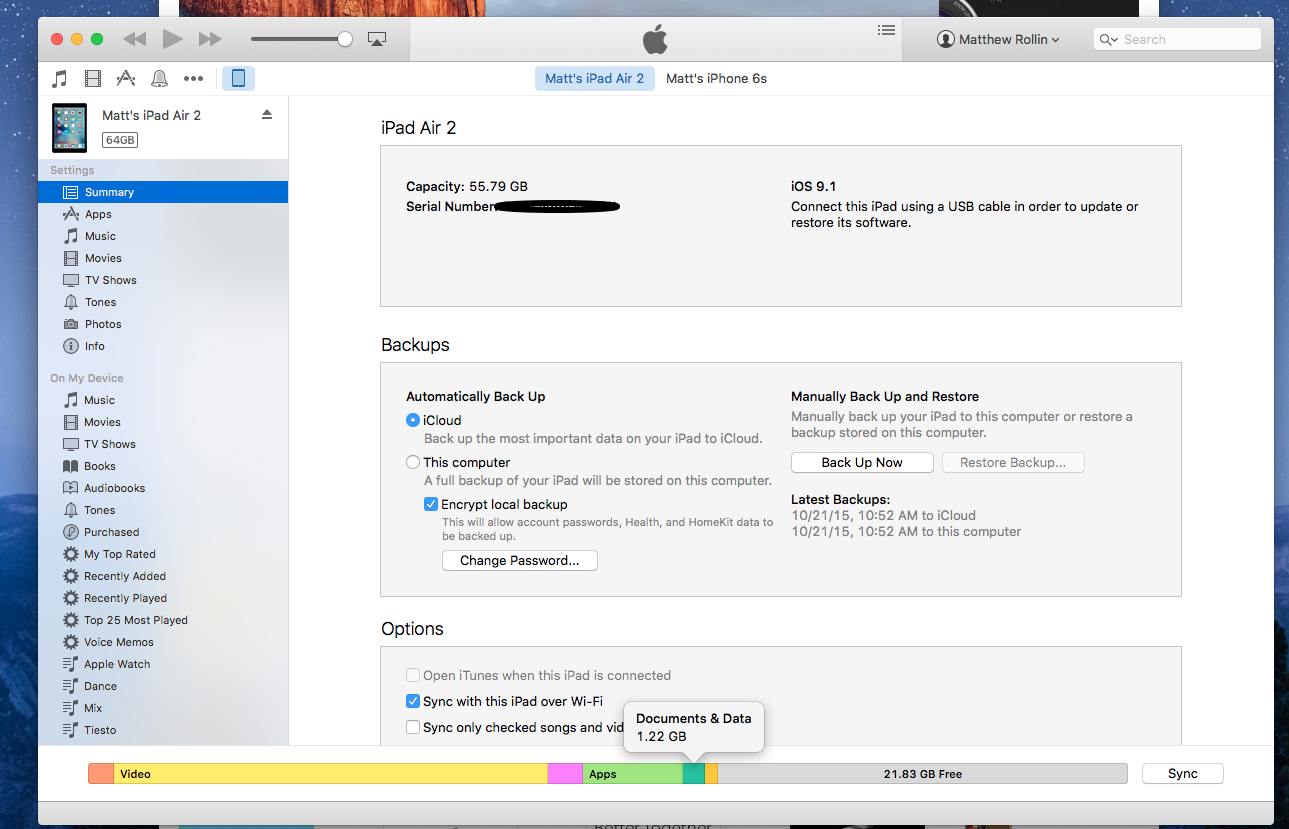The width and height of the screenshot is (1289, 829).
Task: Open the Tiesto playlist
Action: click(x=163, y=730)
